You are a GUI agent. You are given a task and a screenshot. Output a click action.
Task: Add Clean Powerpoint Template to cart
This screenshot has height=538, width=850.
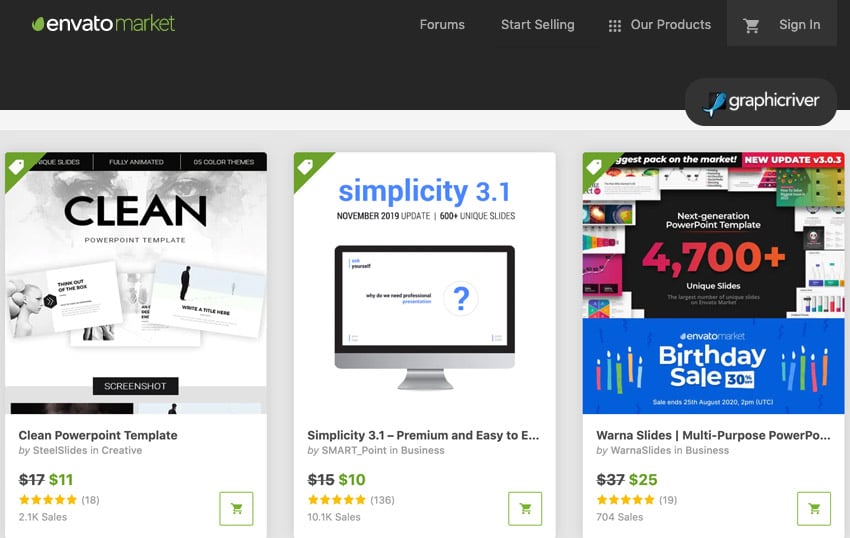236,508
